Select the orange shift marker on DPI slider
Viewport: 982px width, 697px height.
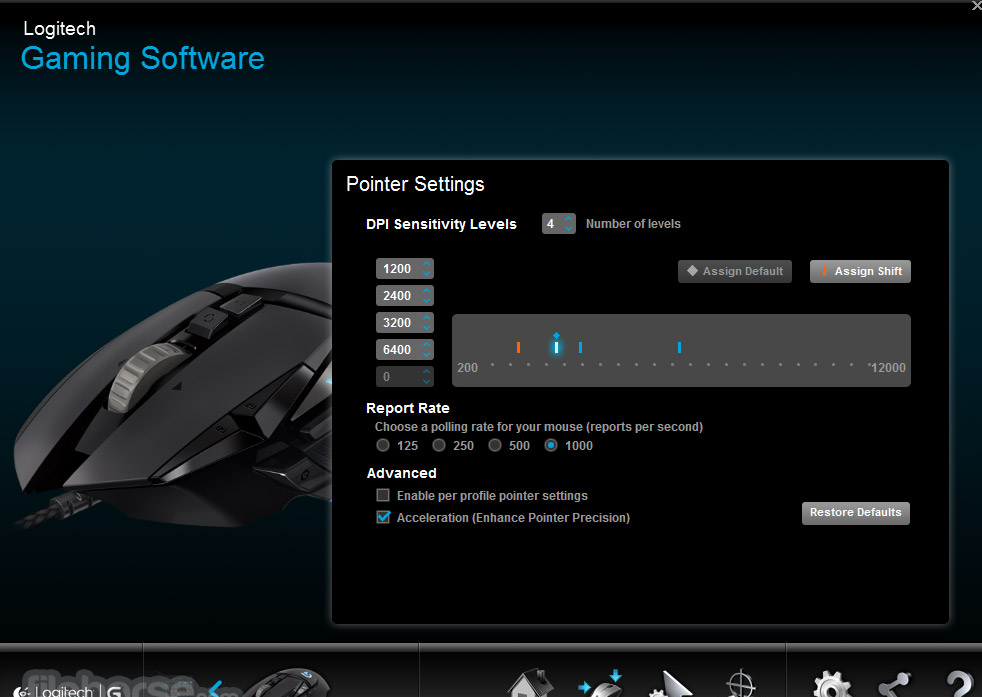click(x=519, y=347)
